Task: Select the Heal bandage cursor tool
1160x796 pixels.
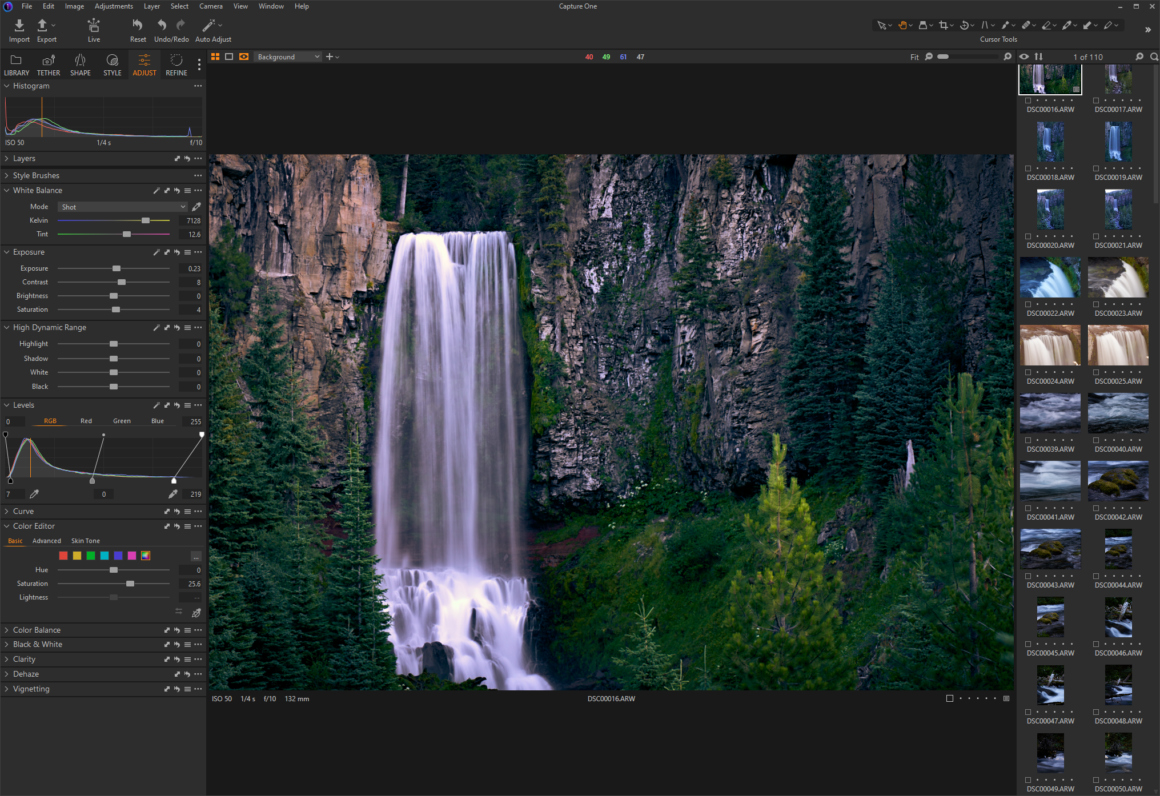Action: point(1026,25)
